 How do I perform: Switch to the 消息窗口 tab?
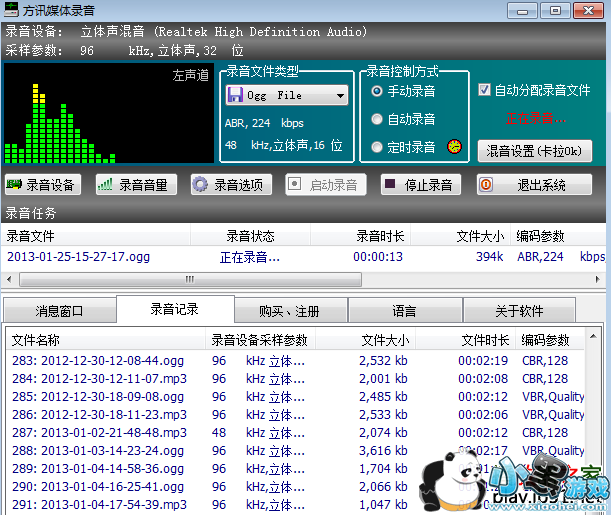point(59,311)
